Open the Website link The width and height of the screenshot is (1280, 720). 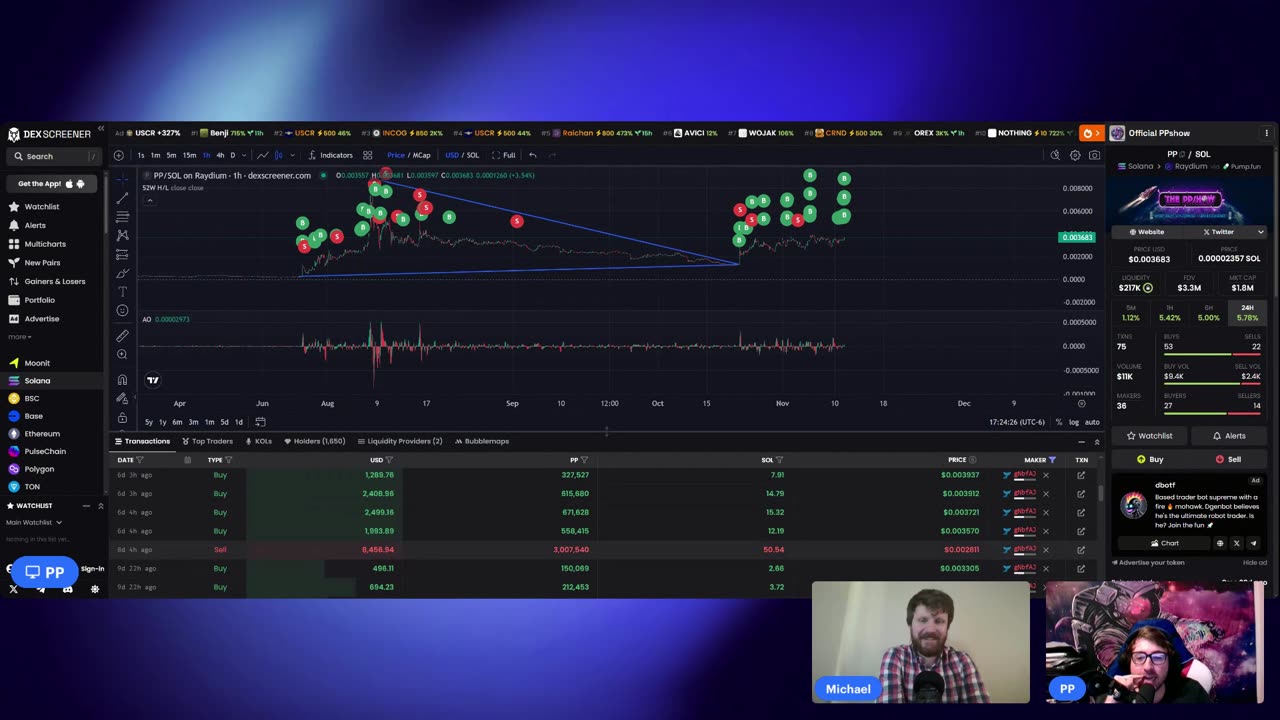pyautogui.click(x=1146, y=232)
